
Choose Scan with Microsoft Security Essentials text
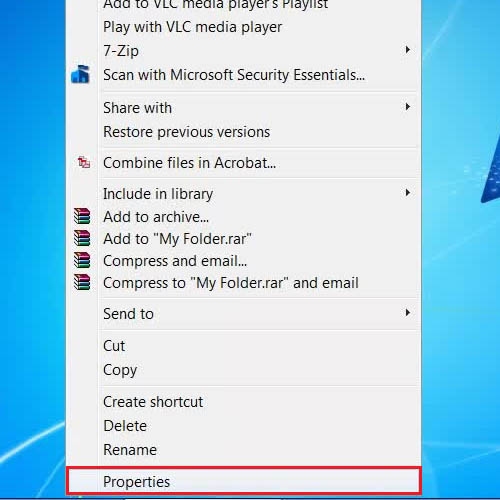pyautogui.click(x=234, y=75)
